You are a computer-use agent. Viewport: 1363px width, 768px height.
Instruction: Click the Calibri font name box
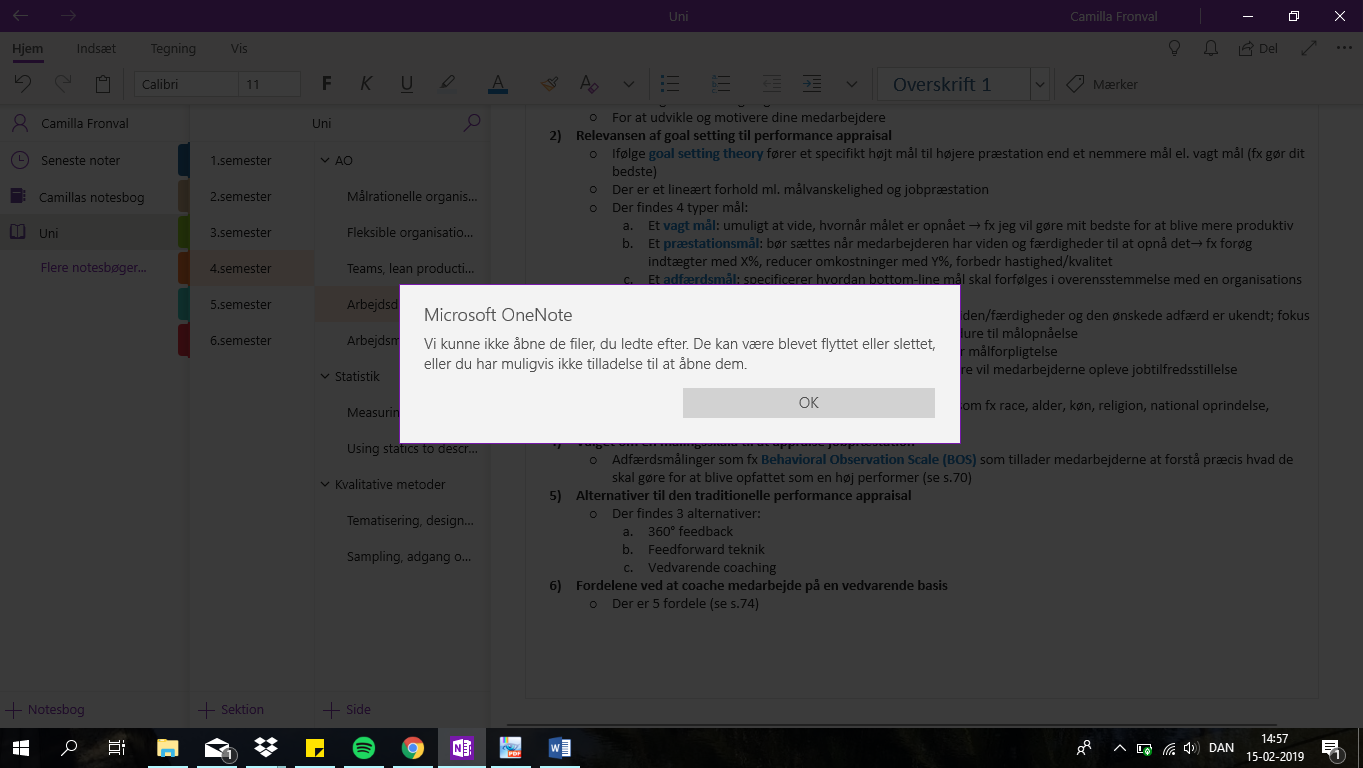click(186, 84)
